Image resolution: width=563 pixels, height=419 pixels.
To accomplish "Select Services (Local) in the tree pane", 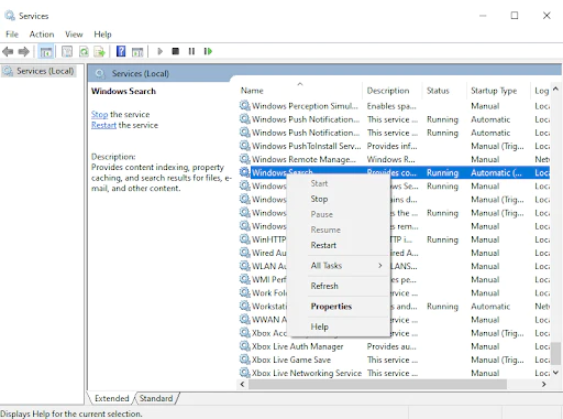I will (39, 71).
